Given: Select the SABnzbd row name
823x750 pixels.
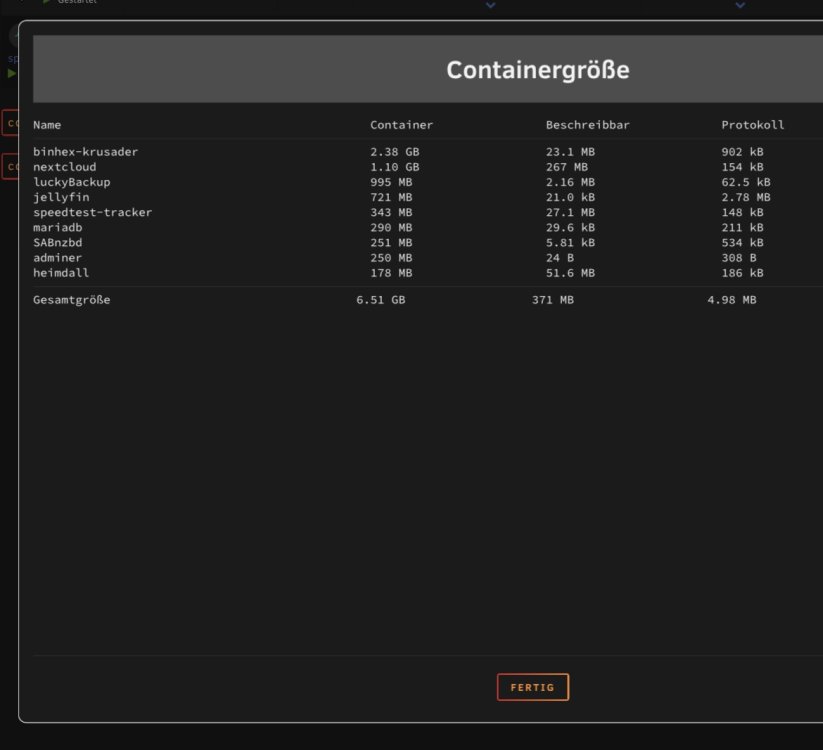Looking at the screenshot, I should pos(58,242).
